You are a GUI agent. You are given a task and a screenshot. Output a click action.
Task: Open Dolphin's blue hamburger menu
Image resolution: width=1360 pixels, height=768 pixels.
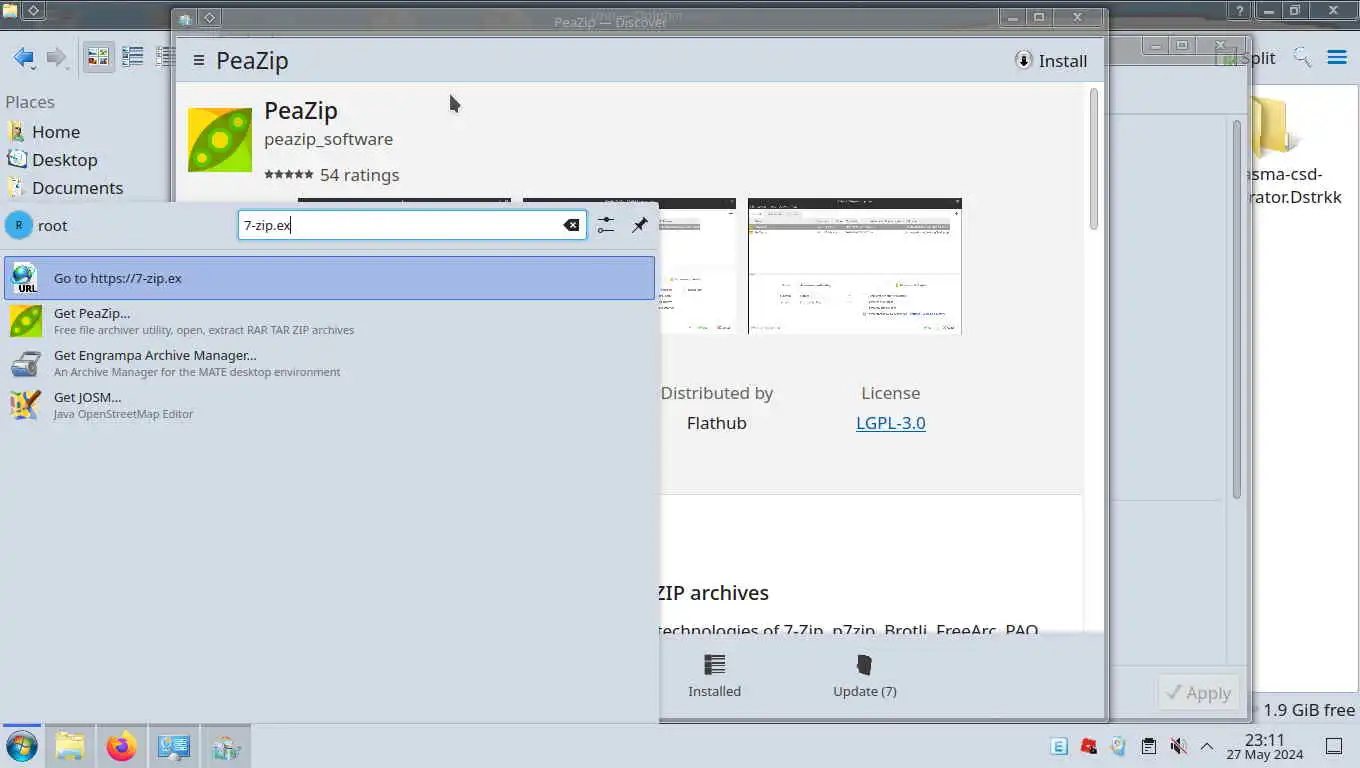(x=1337, y=57)
